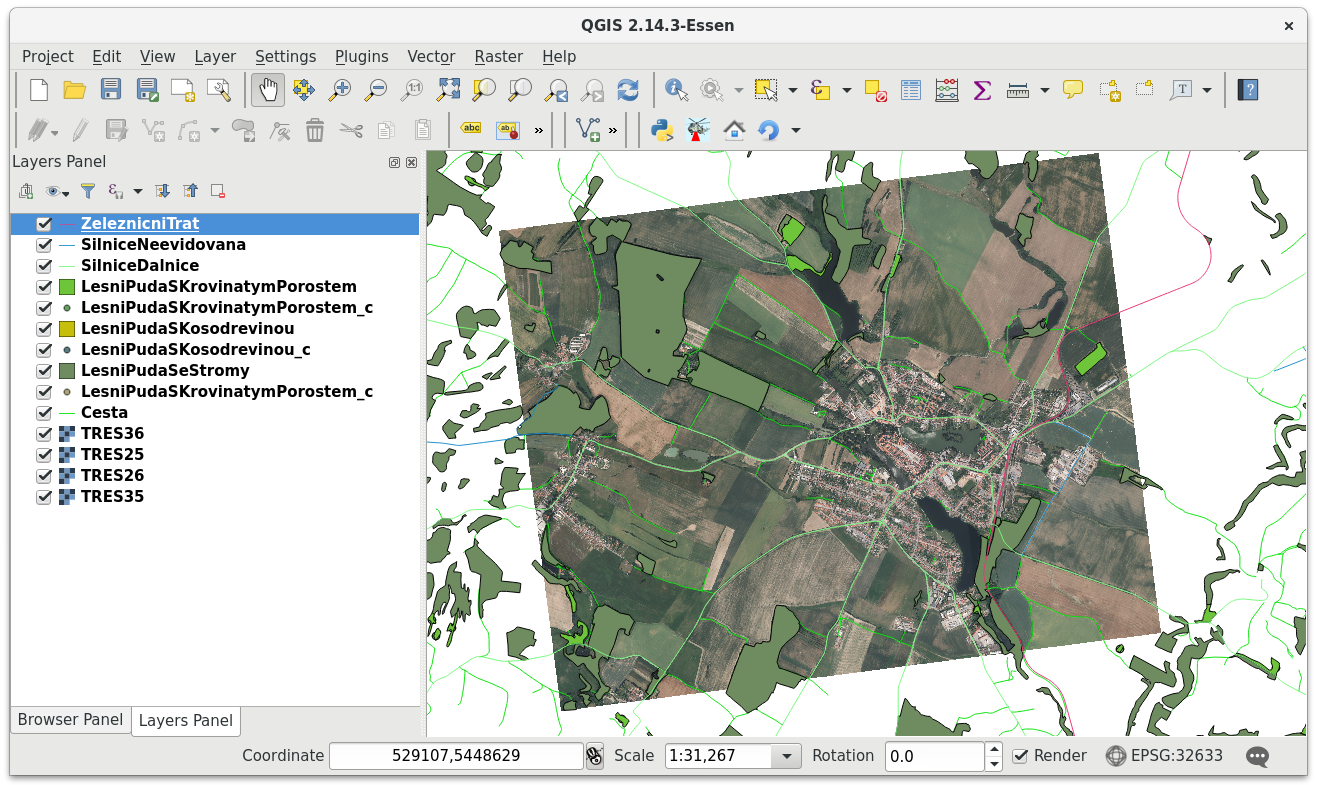Filter legend by map content funnel icon
Screen dimensions: 1317x785
click(88, 191)
